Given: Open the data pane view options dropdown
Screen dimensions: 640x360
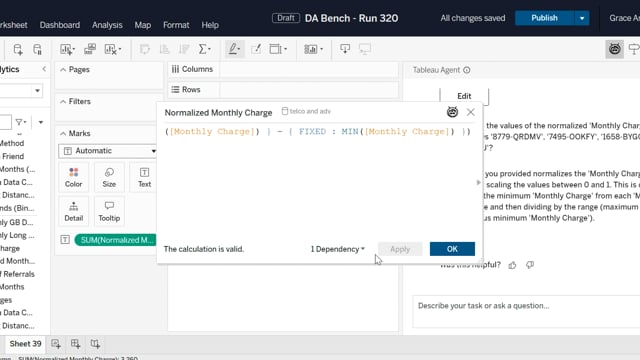Looking at the screenshot, I should pyautogui.click(x=40, y=122).
